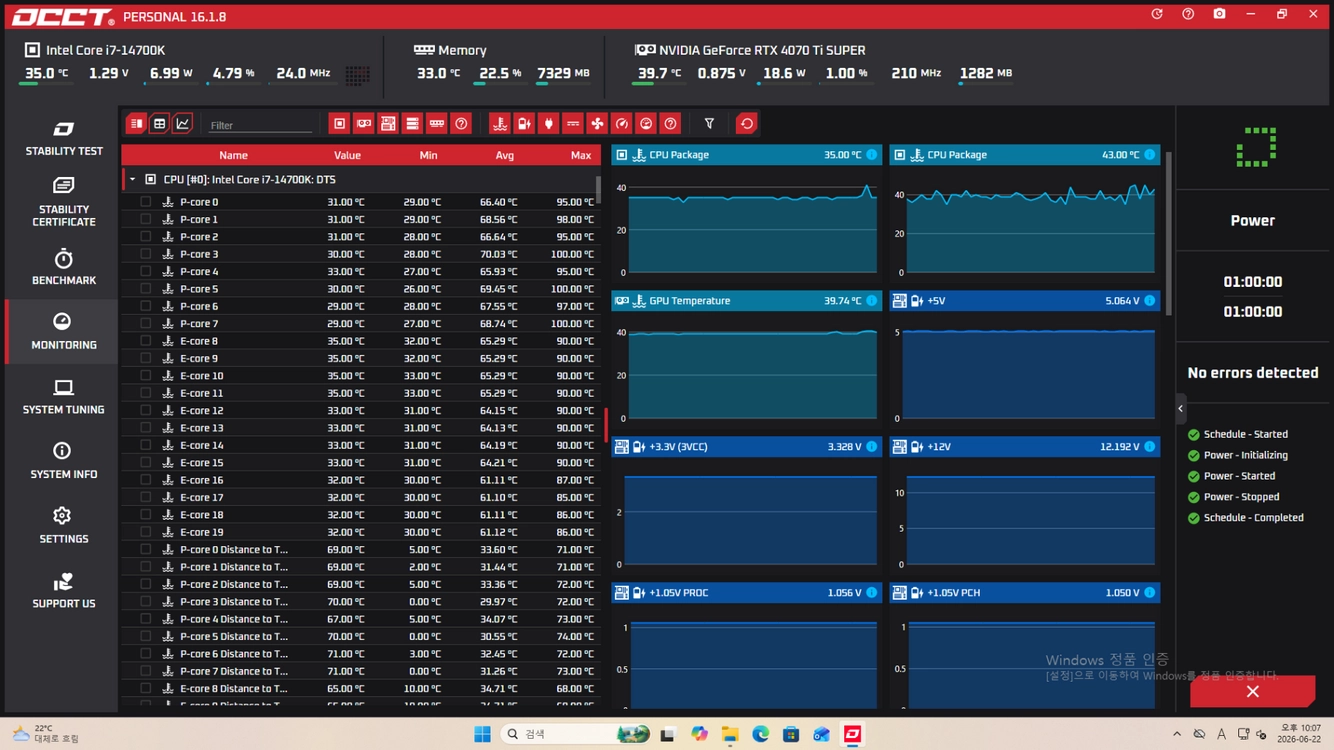Sort the table by the Name column

click(x=233, y=155)
